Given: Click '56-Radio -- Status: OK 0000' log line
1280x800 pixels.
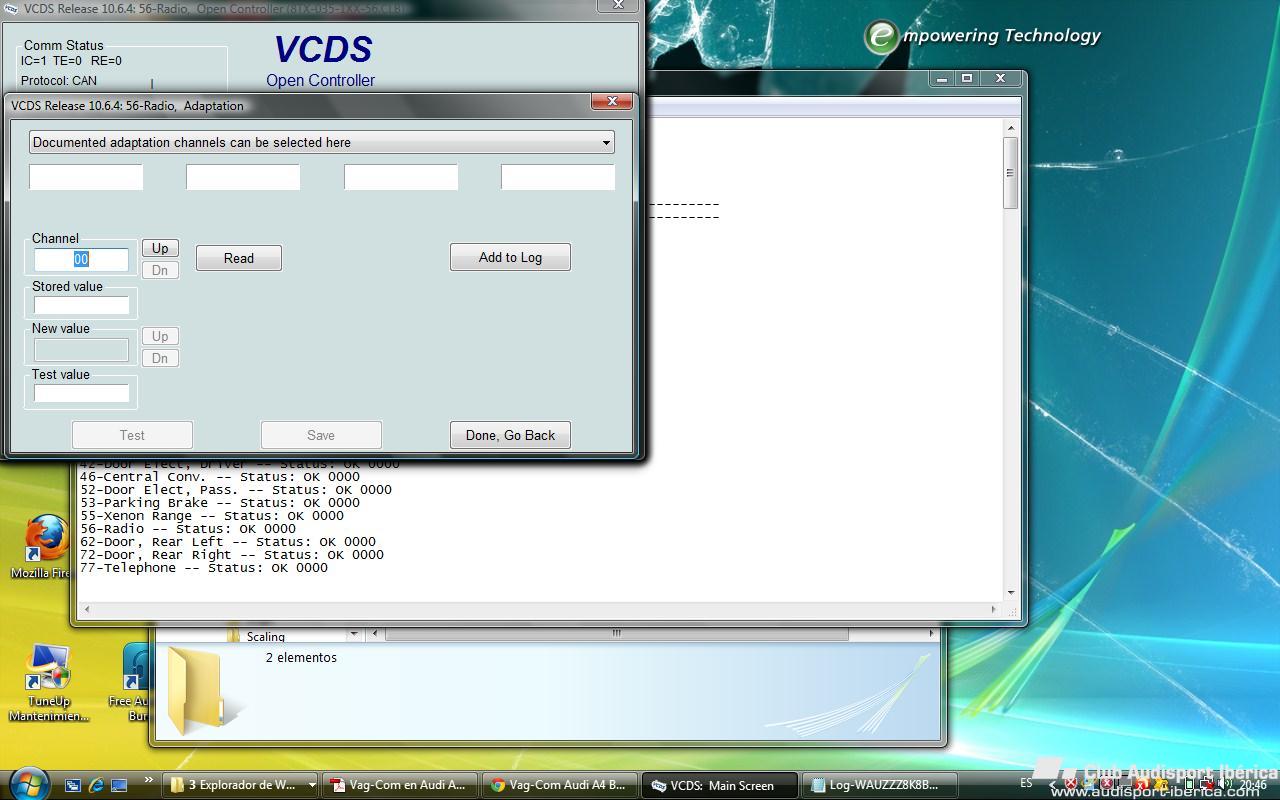Looking at the screenshot, I should (x=188, y=529).
